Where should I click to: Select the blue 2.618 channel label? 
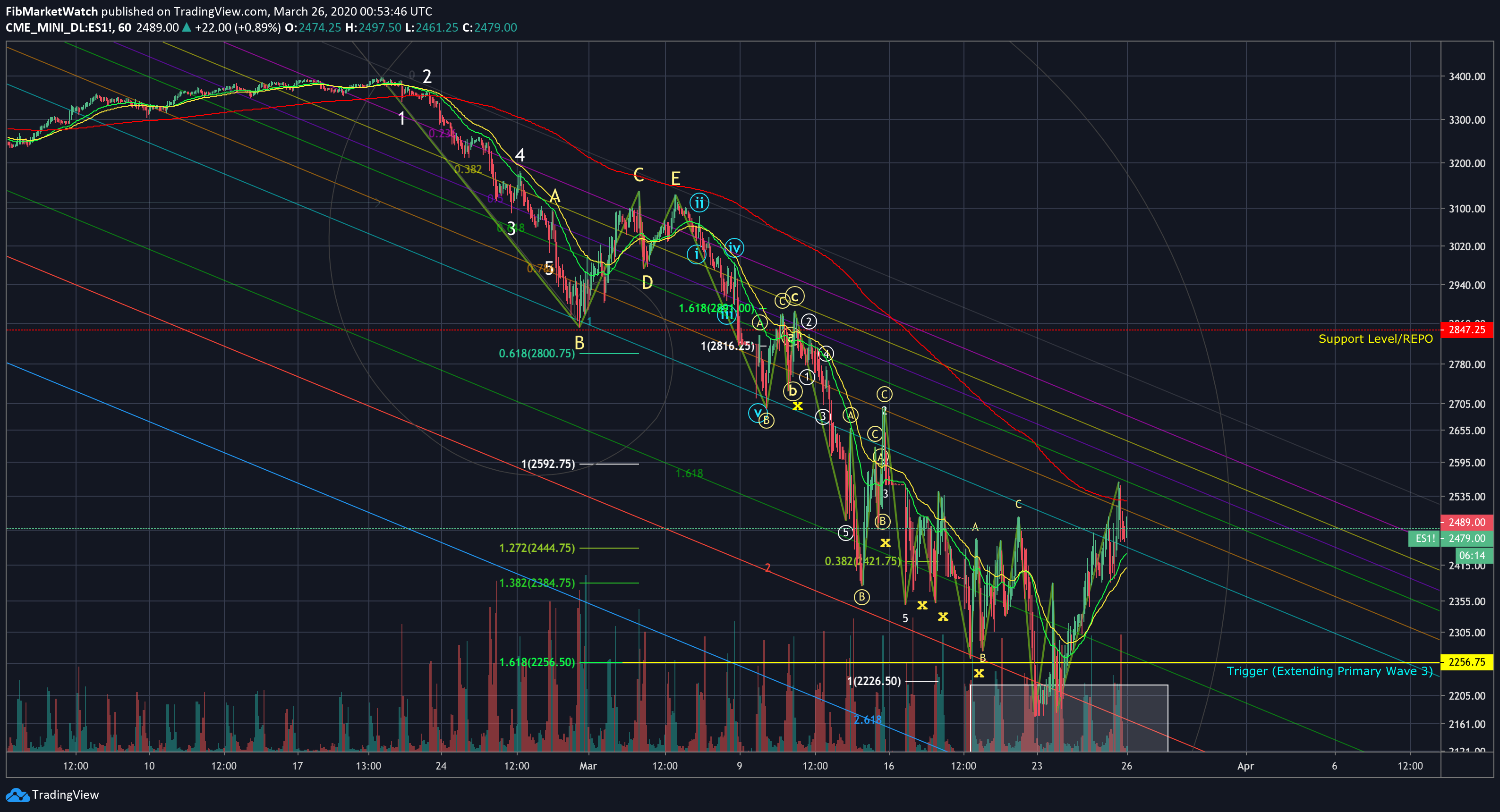[x=868, y=720]
